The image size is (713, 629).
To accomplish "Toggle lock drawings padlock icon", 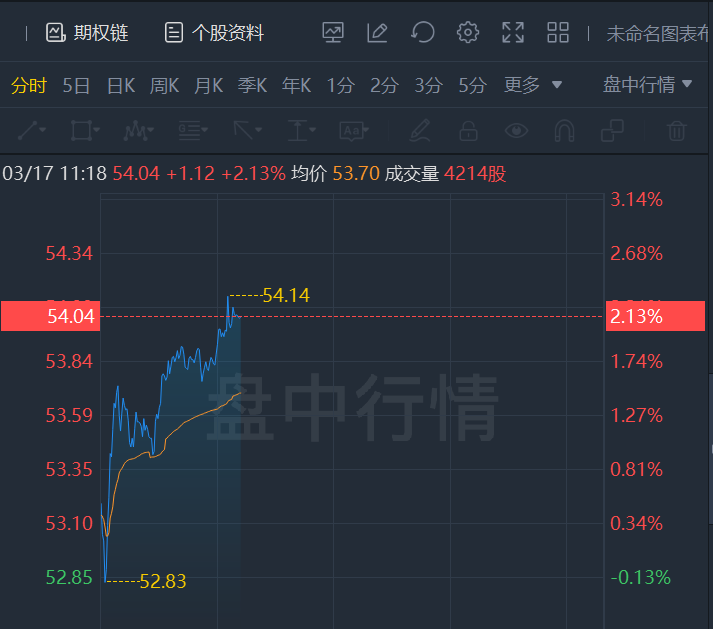I will 467,130.
